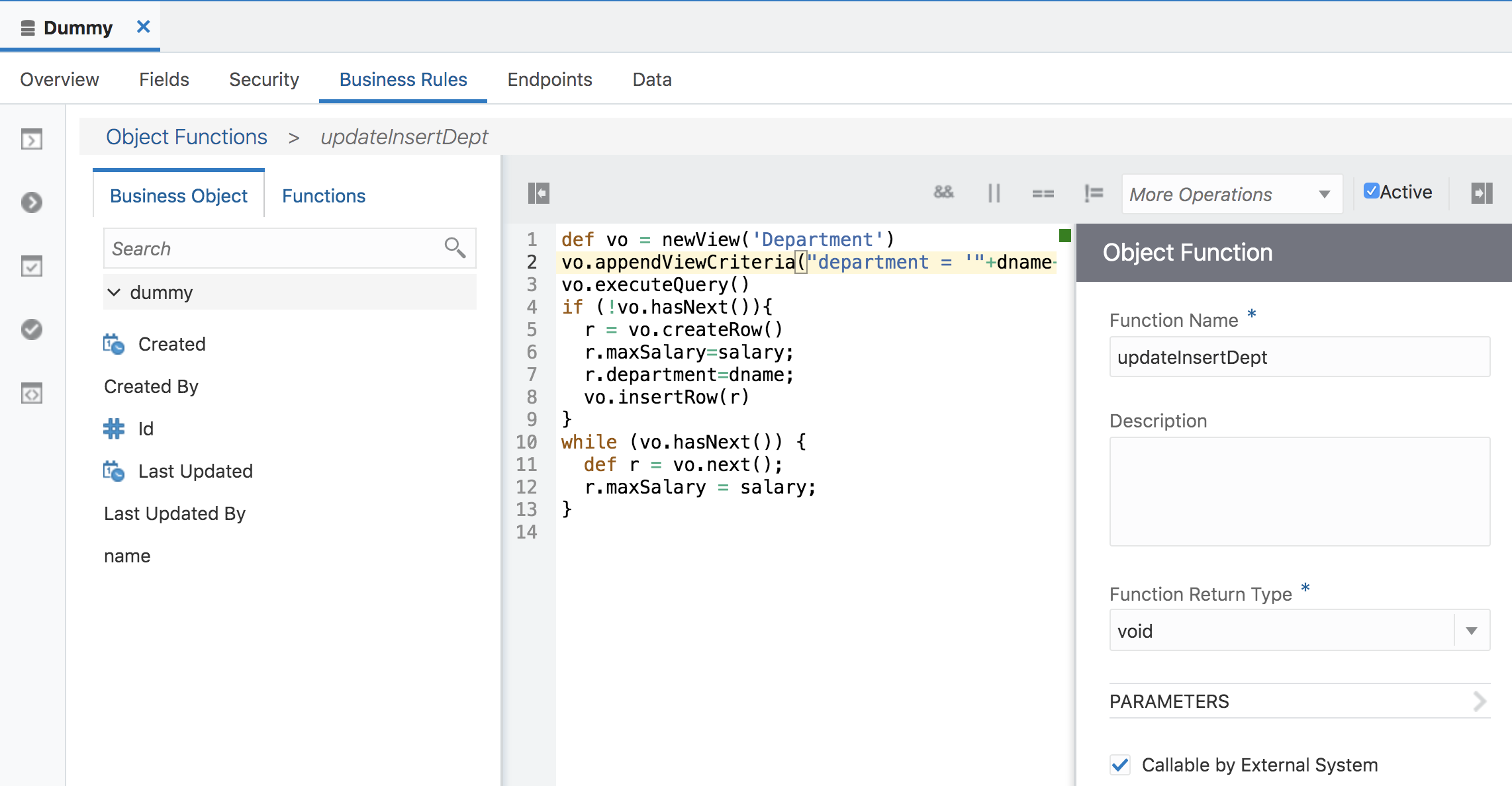Expand the right panel using the arrow icon
Image resolution: width=1512 pixels, height=786 pixels.
click(x=1482, y=193)
